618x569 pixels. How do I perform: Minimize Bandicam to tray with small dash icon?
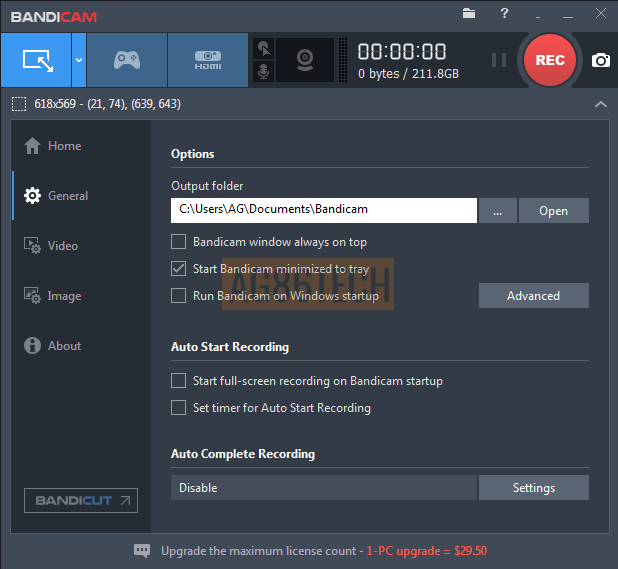pyautogui.click(x=538, y=17)
